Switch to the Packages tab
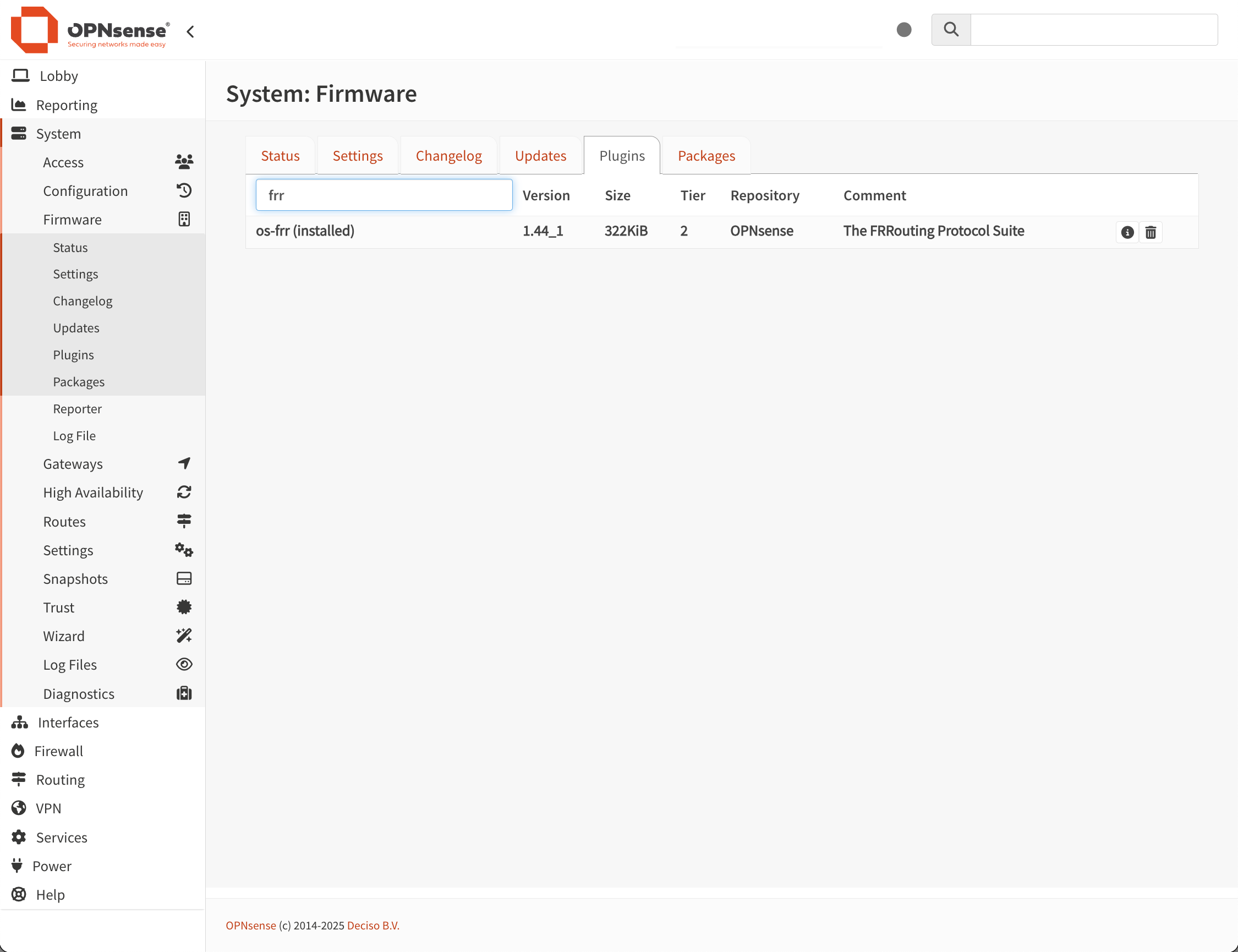1238x952 pixels. click(x=706, y=156)
